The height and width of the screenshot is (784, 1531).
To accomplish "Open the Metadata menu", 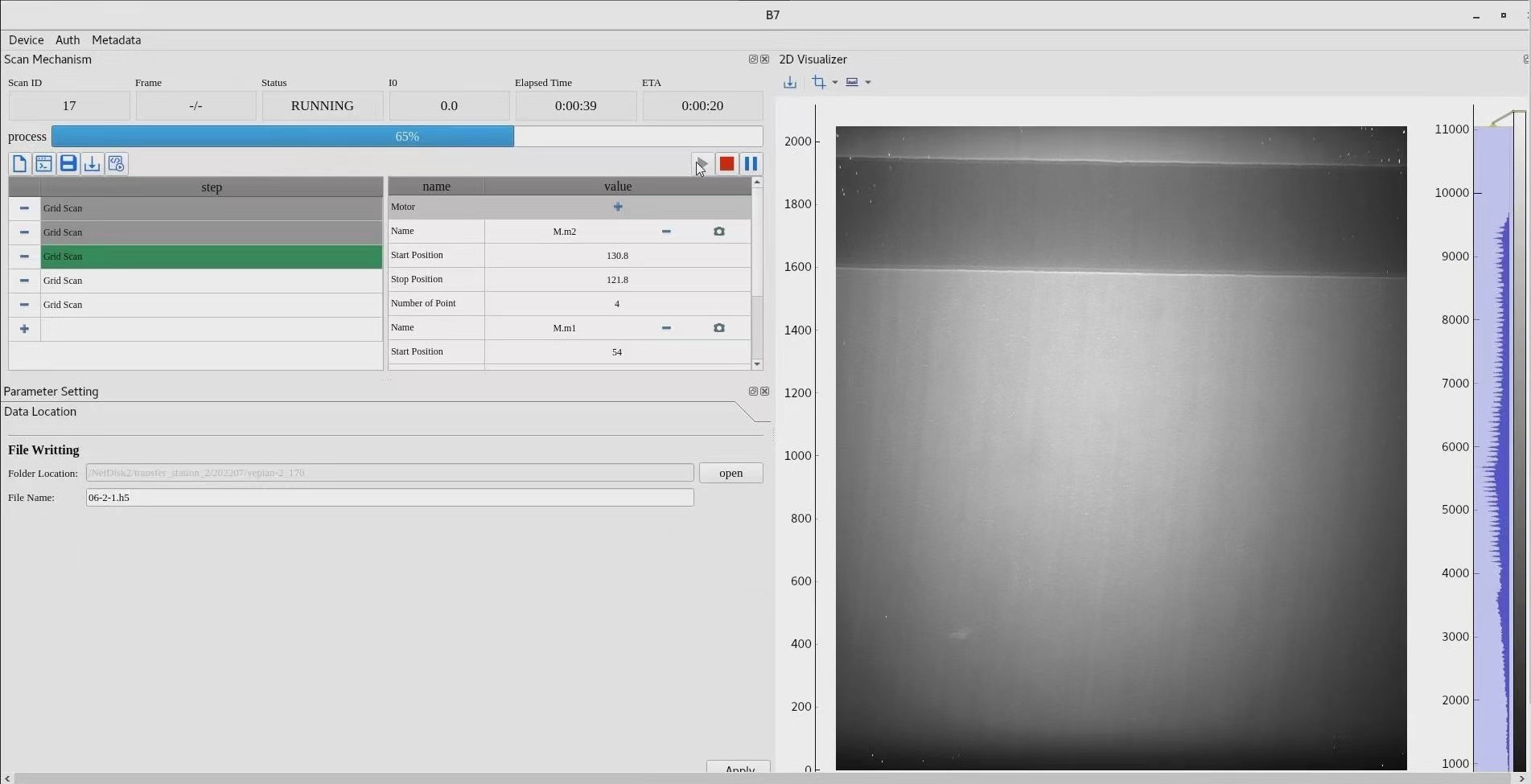I will (116, 40).
